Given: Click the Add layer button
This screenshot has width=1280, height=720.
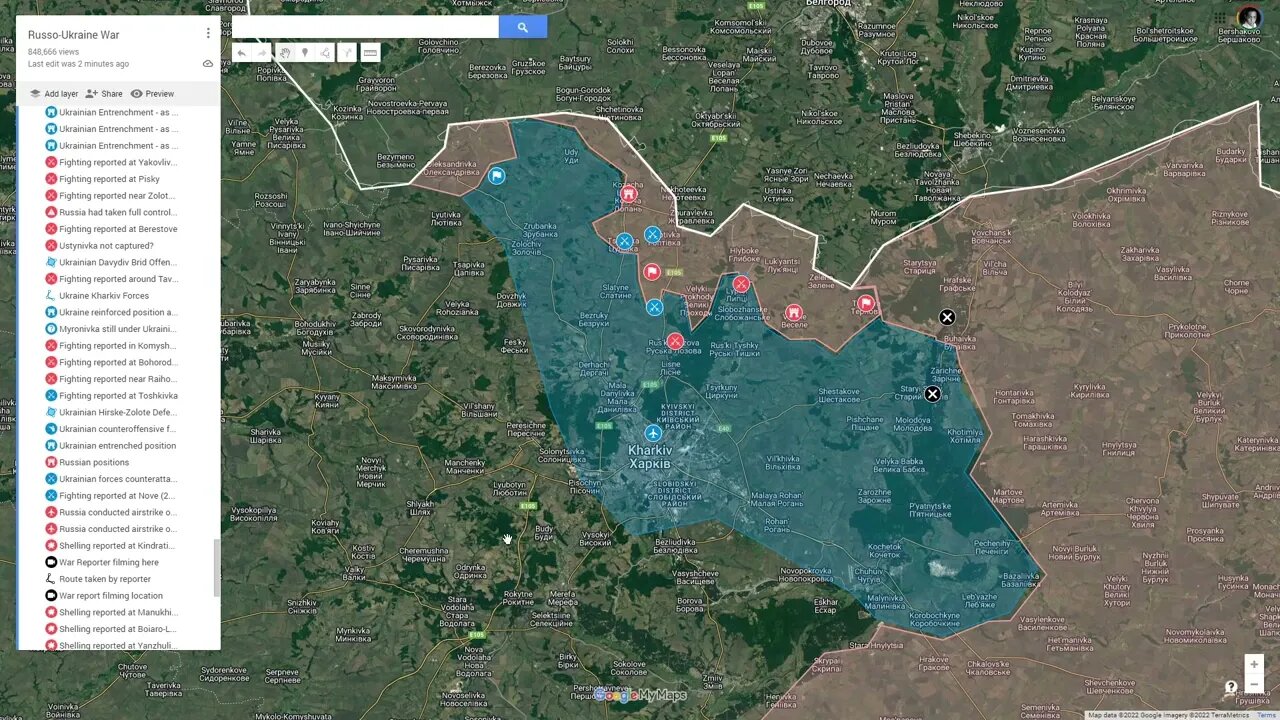Looking at the screenshot, I should tap(53, 94).
